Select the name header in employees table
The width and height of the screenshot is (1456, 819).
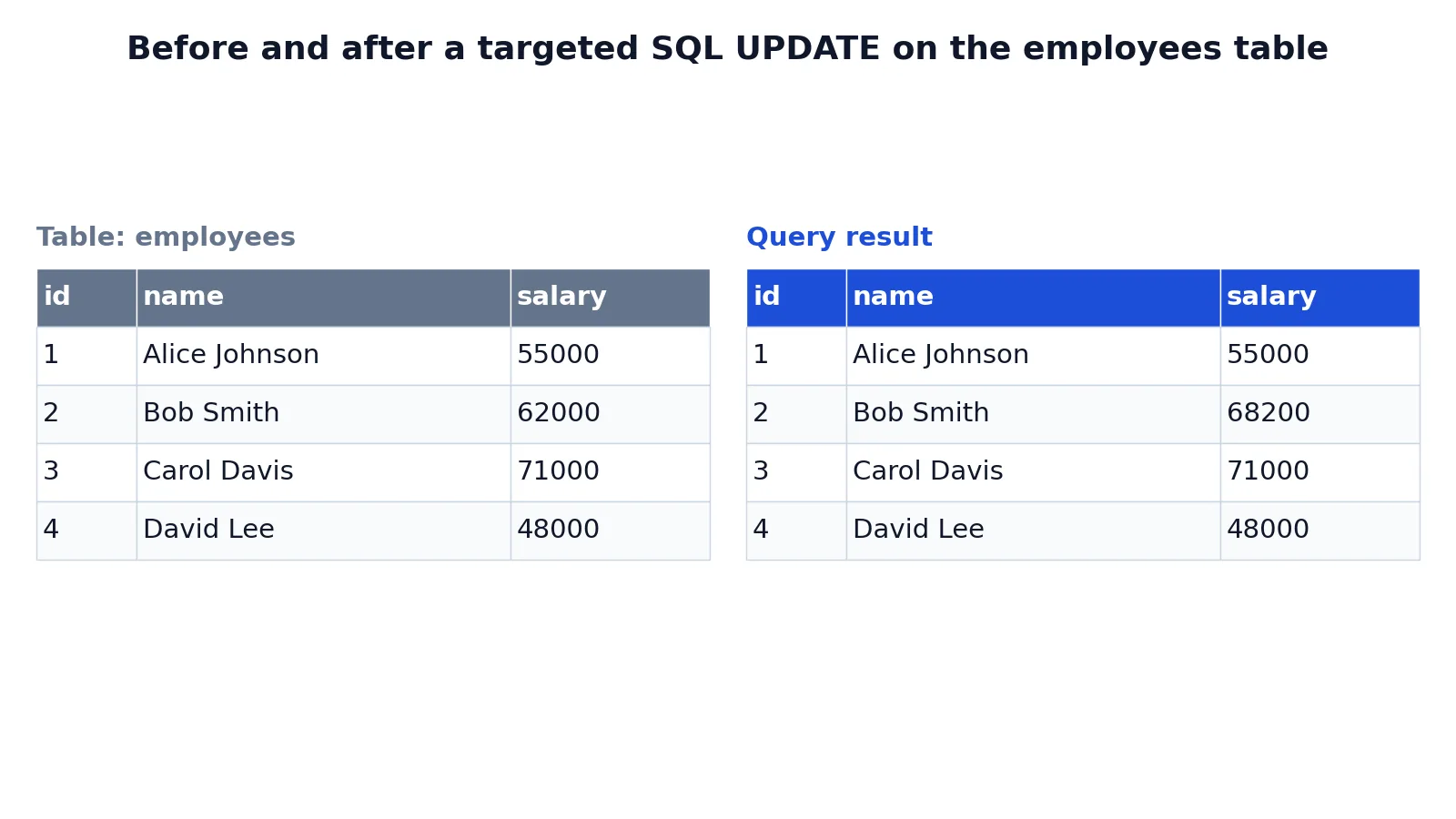pos(323,298)
